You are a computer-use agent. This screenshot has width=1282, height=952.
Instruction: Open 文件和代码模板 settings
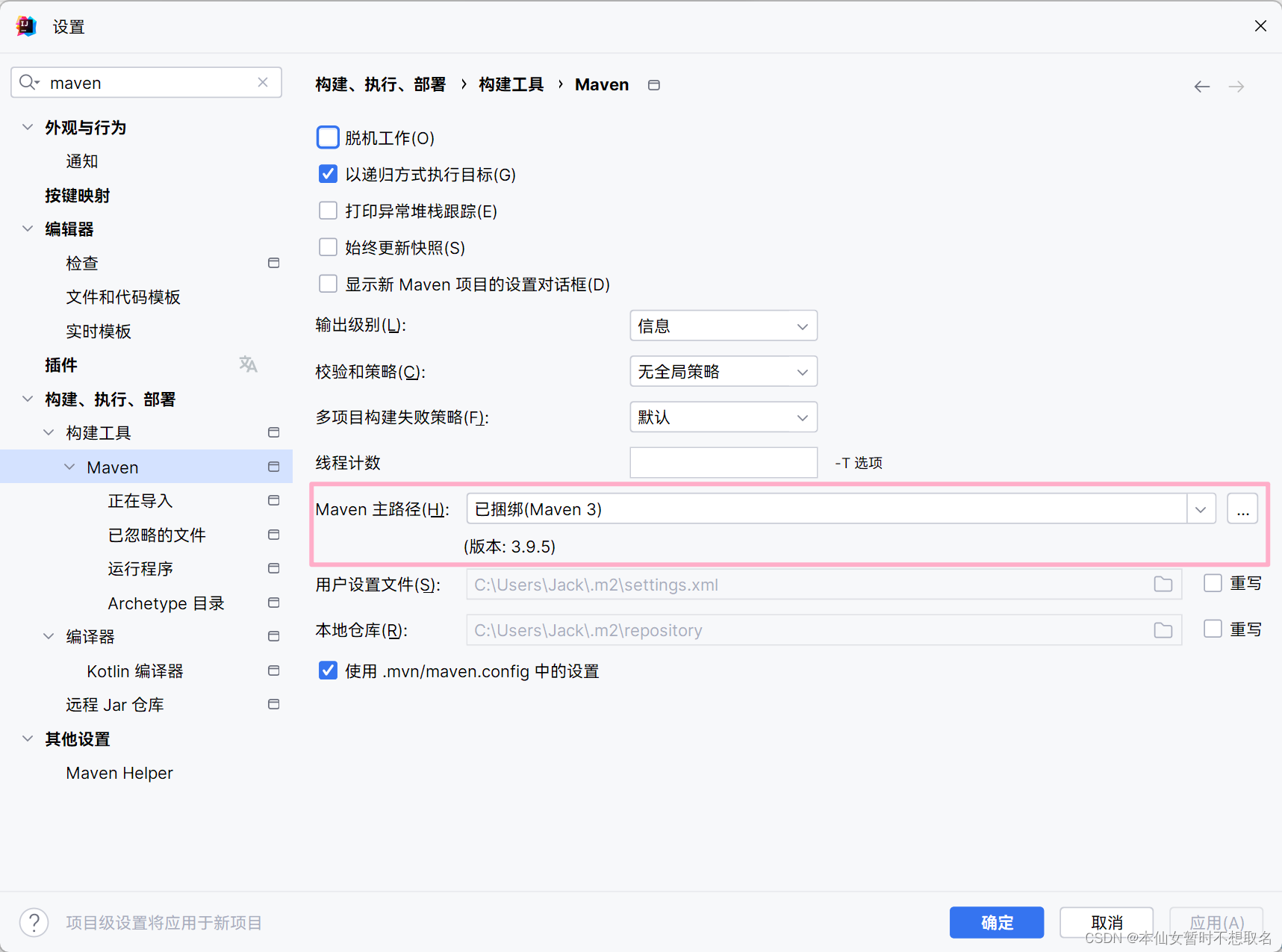click(x=123, y=297)
